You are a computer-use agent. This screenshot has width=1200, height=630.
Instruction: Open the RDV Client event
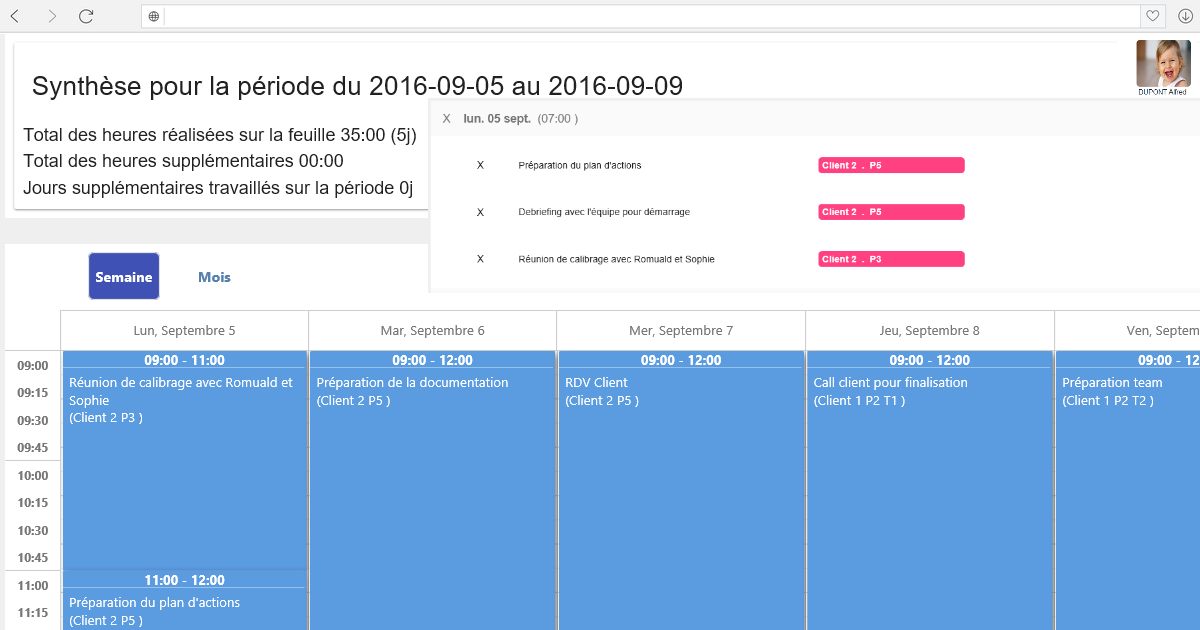[x=681, y=490]
